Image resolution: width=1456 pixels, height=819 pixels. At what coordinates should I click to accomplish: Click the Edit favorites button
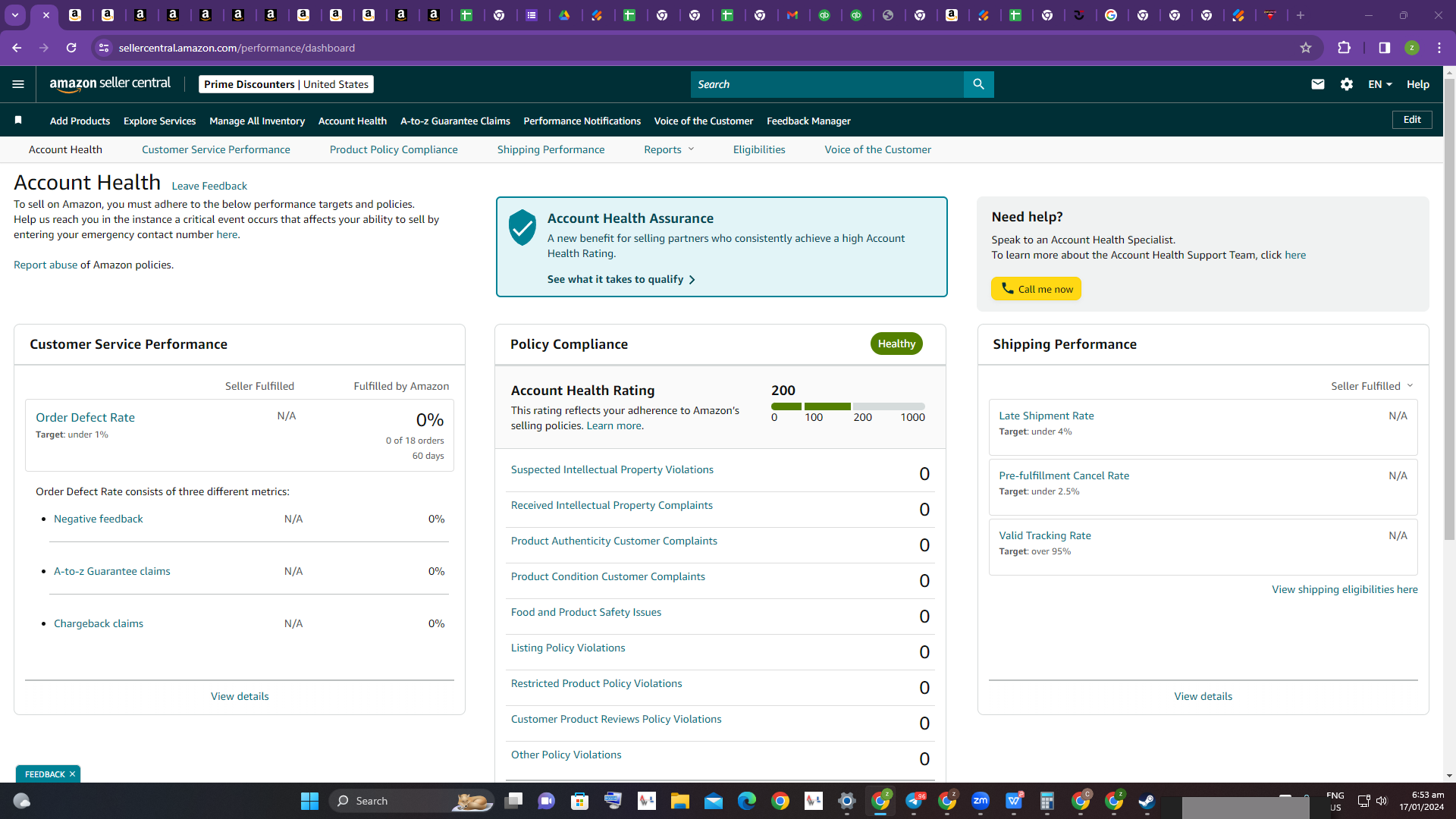pos(1412,120)
